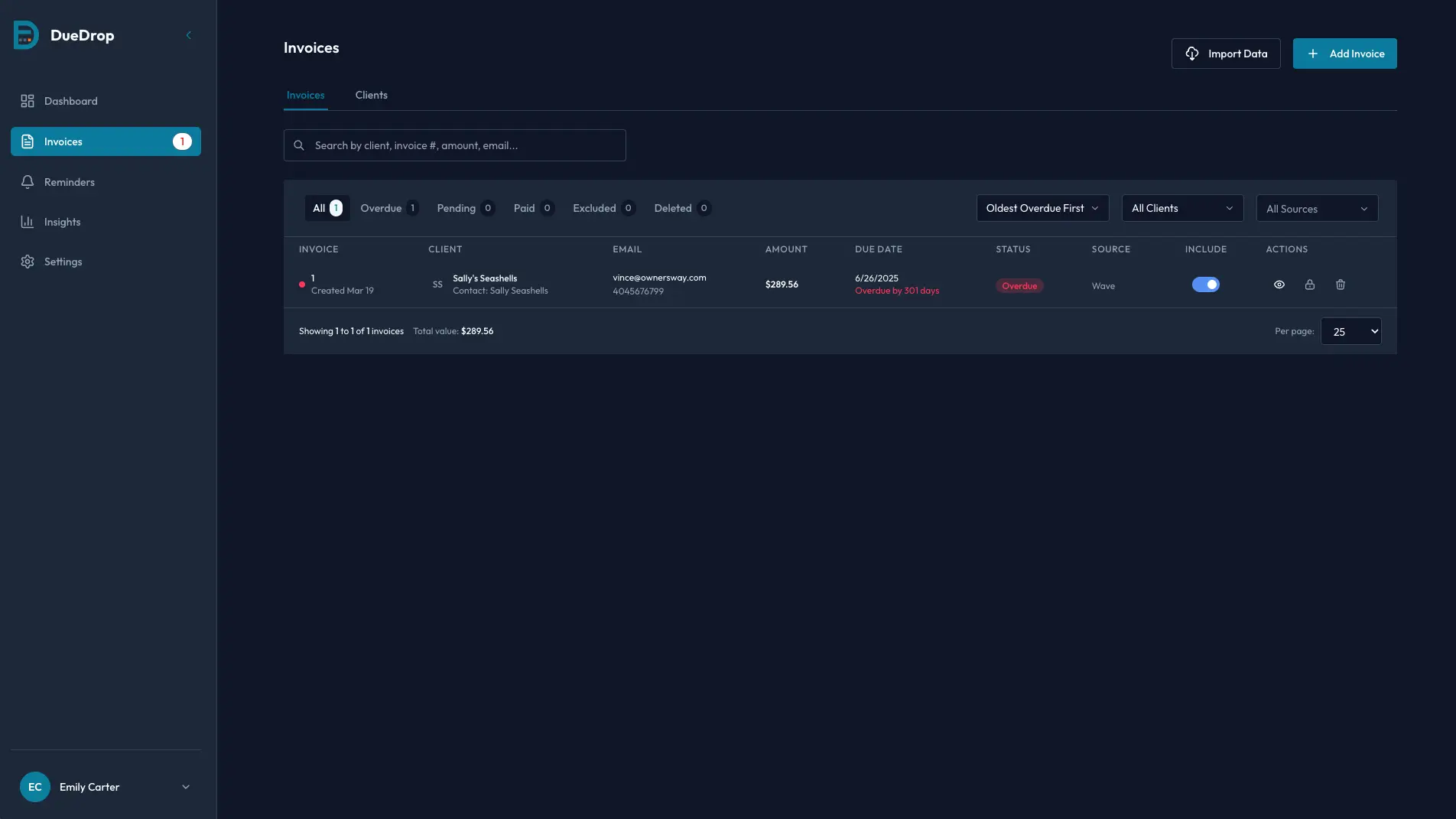Viewport: 1456px width, 819px height.
Task: Switch to the Clients tab
Action: click(371, 95)
